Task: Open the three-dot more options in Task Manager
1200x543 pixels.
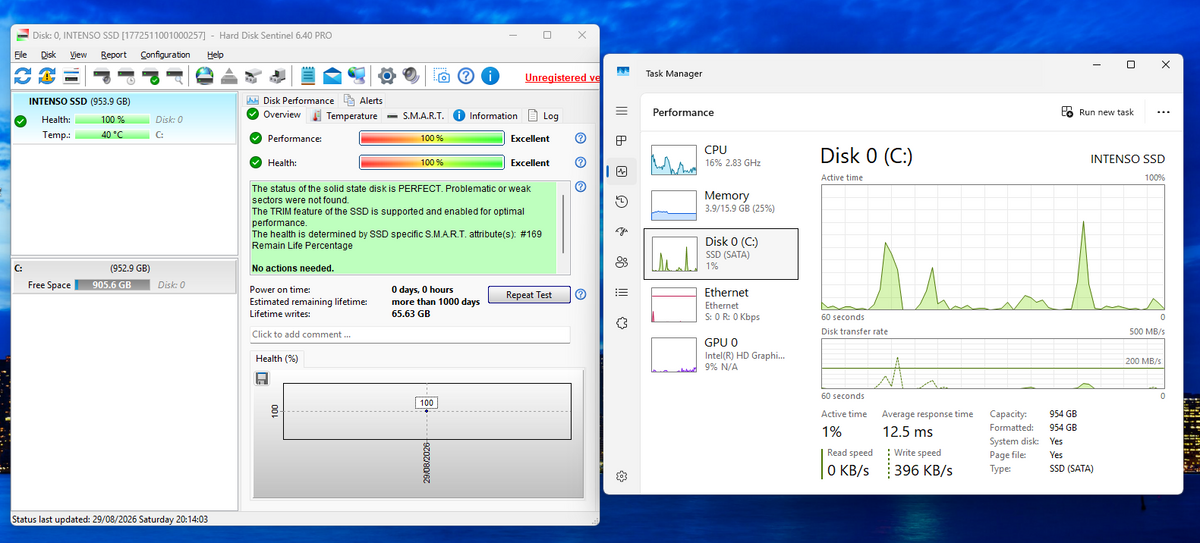Action: click(1163, 112)
